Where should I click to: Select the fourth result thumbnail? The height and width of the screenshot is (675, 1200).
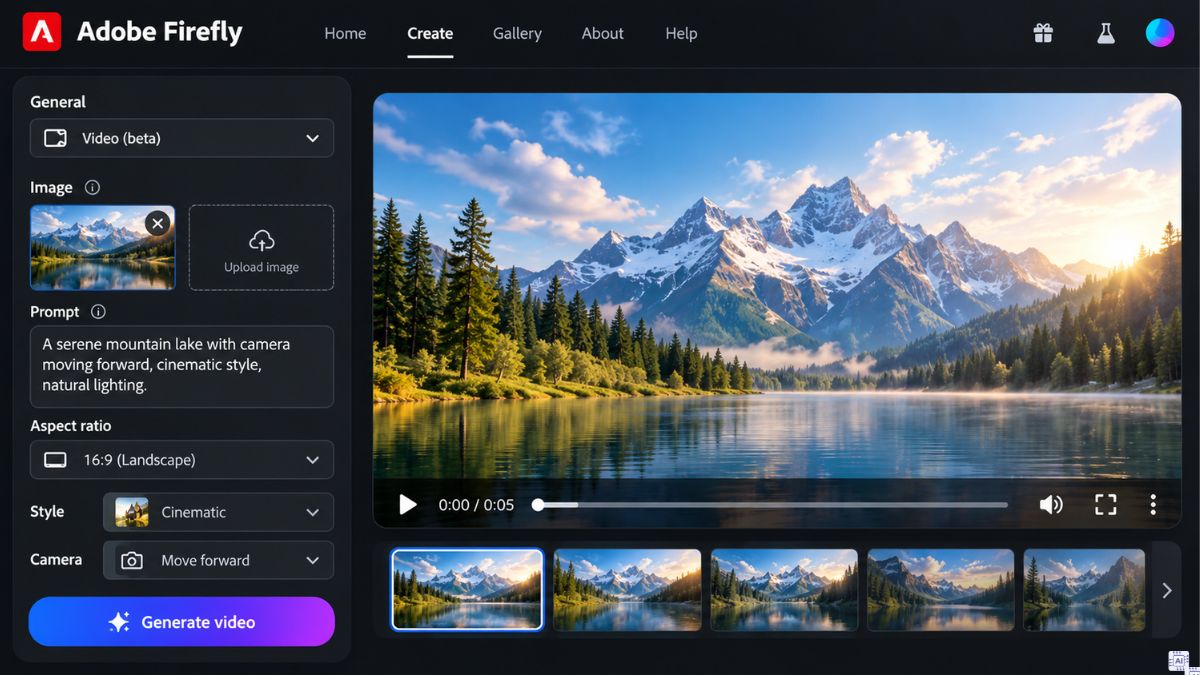tap(941, 590)
